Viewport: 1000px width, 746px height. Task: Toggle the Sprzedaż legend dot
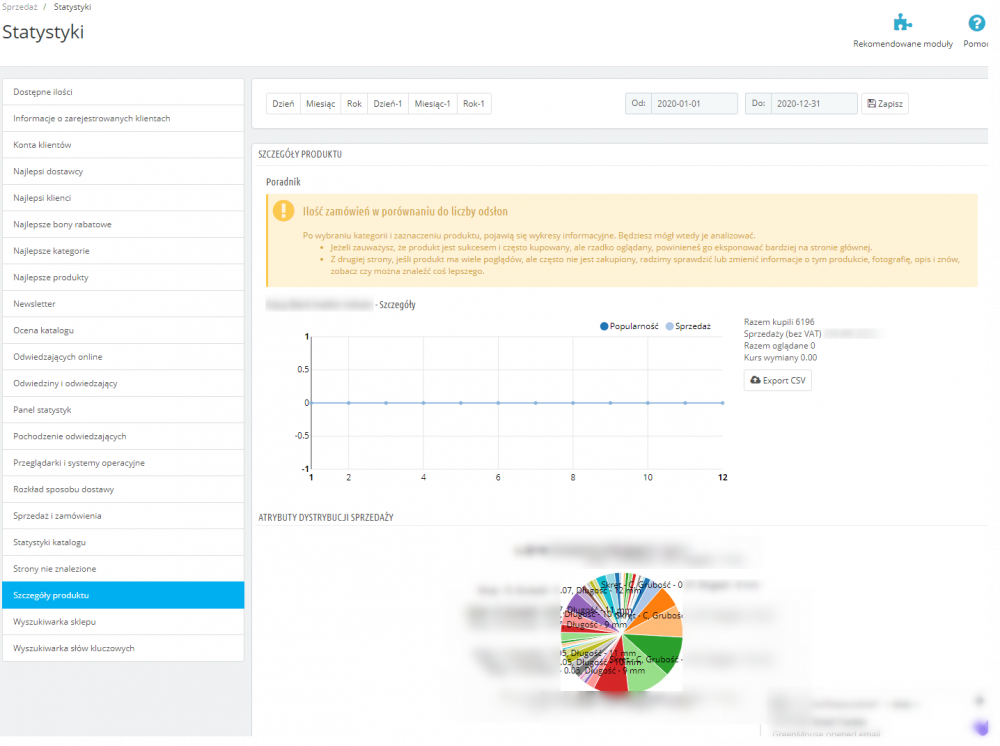click(669, 326)
